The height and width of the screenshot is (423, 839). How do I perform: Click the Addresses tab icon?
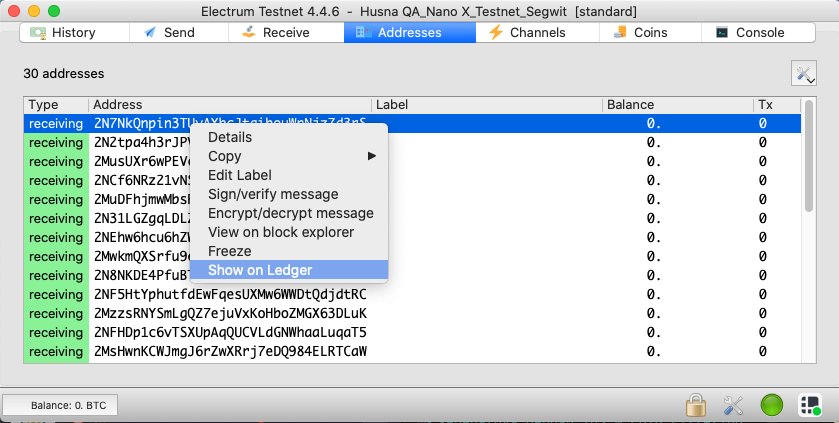point(363,33)
